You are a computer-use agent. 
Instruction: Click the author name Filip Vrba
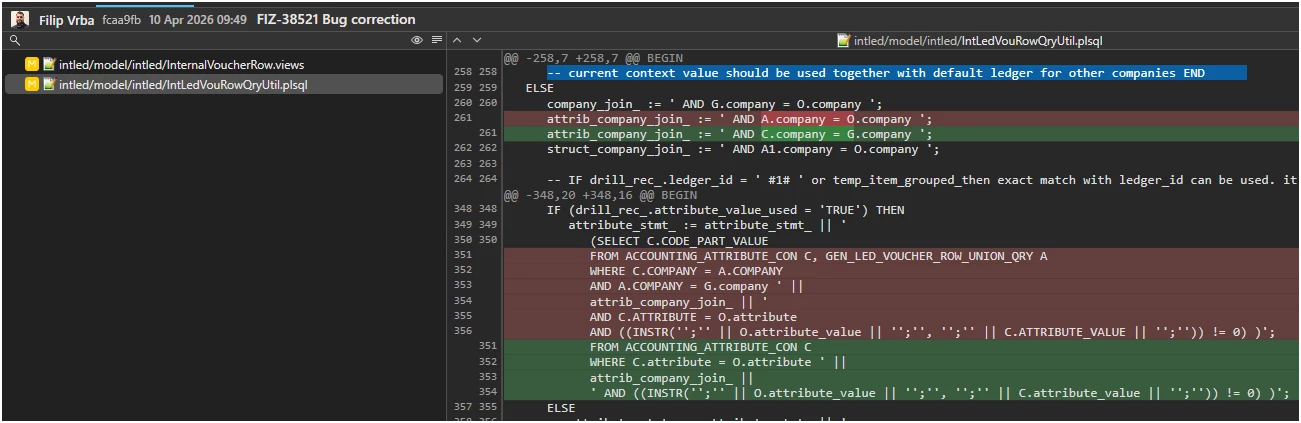[x=67, y=20]
